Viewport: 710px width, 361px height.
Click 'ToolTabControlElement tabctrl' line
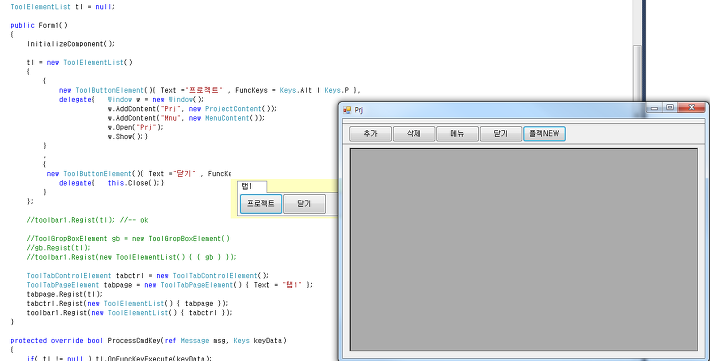[148, 276]
